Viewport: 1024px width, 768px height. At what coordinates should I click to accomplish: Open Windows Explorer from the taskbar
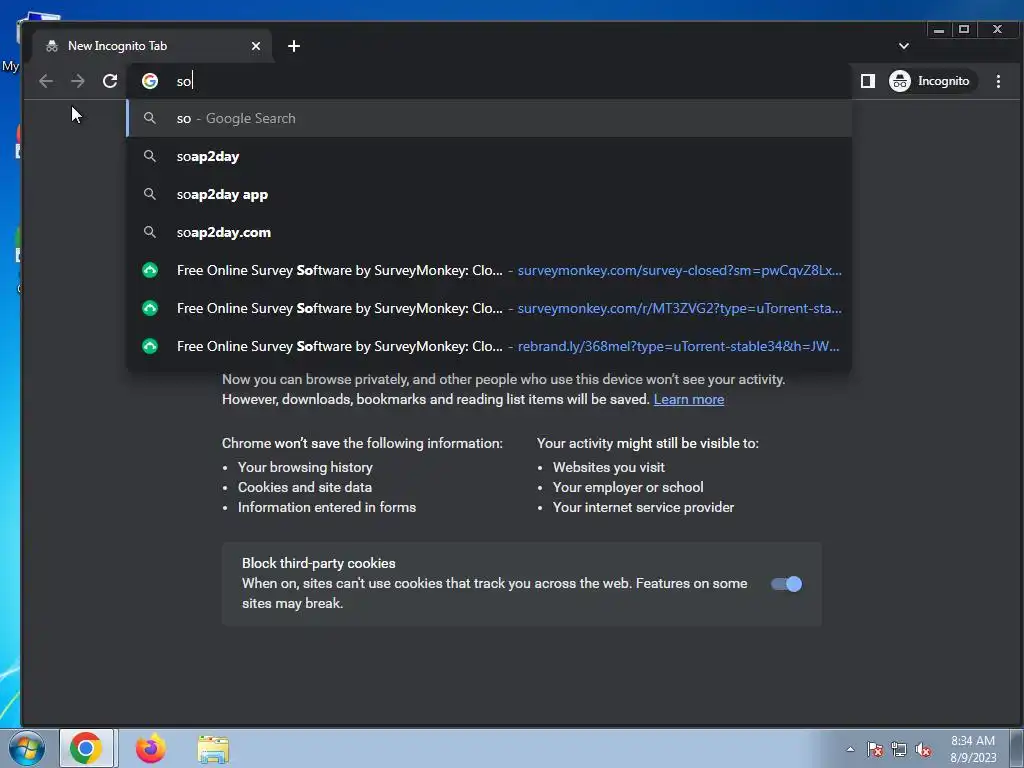[x=214, y=748]
